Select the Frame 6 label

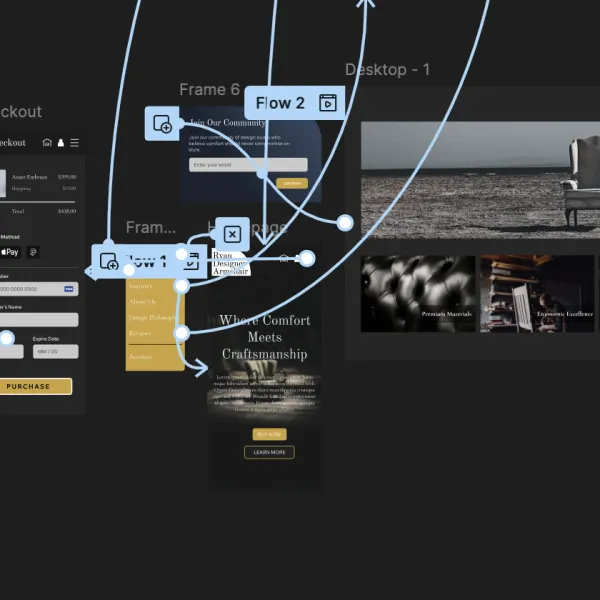tap(210, 90)
